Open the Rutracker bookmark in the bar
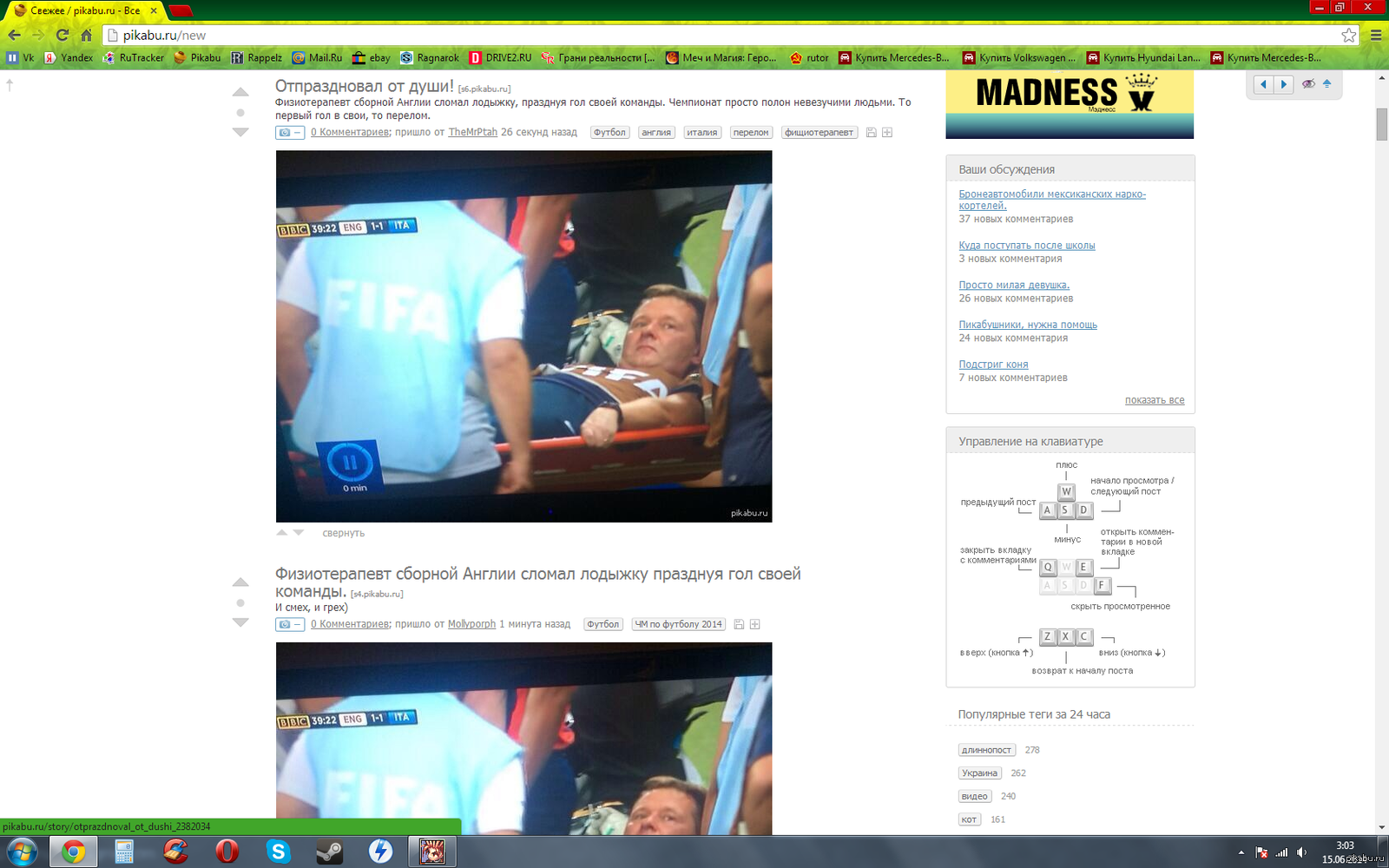This screenshot has height=868, width=1389. [x=134, y=58]
